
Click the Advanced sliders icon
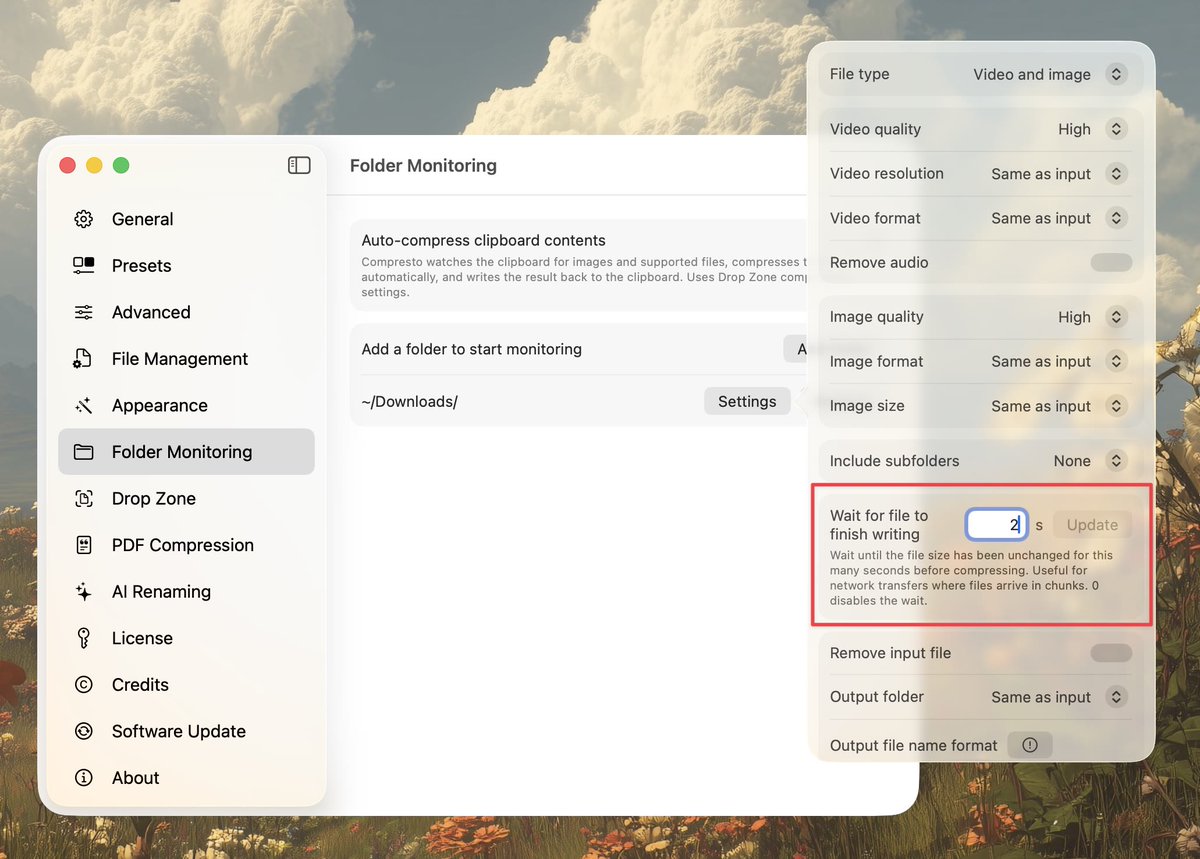click(x=84, y=312)
